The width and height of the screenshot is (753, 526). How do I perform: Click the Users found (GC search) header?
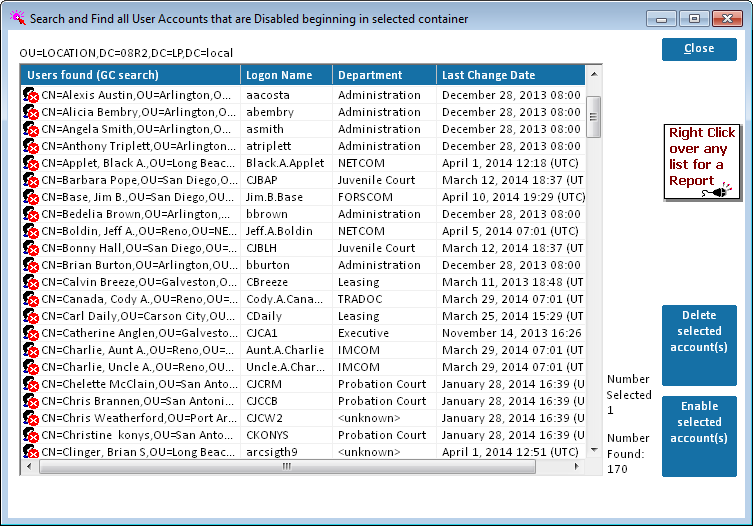click(130, 75)
